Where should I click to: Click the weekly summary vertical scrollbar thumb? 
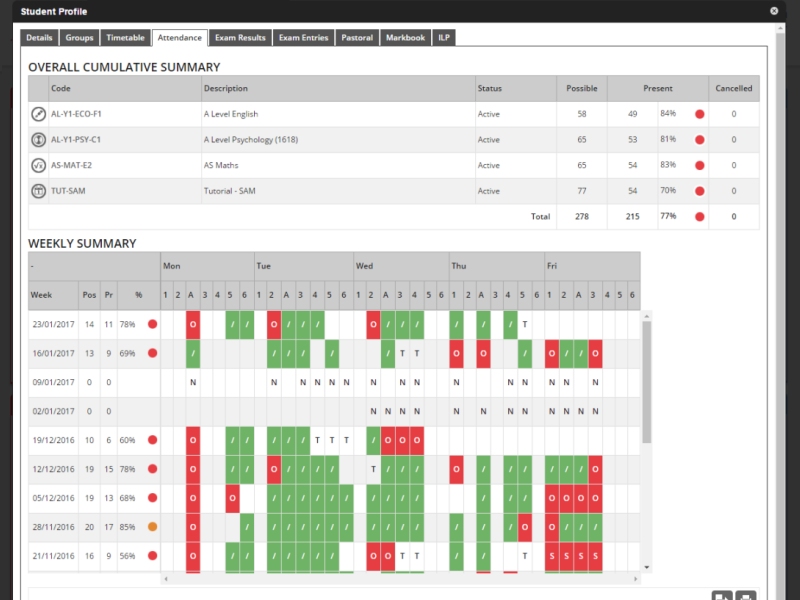tap(646, 380)
